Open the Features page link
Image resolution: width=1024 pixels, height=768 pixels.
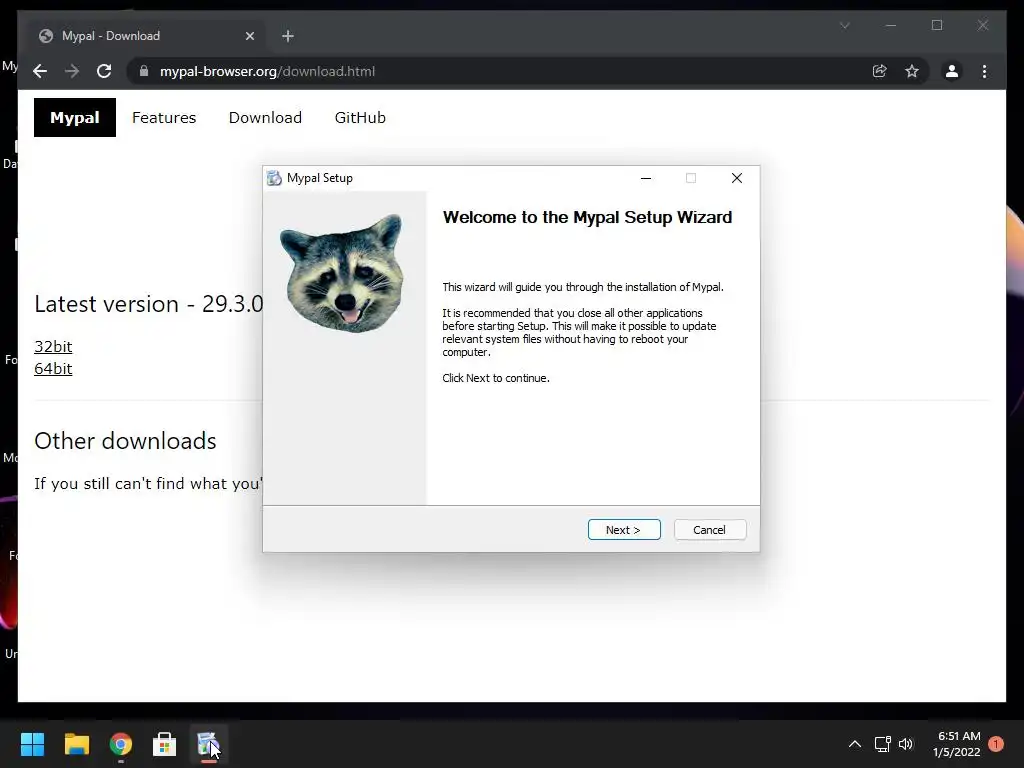(164, 118)
